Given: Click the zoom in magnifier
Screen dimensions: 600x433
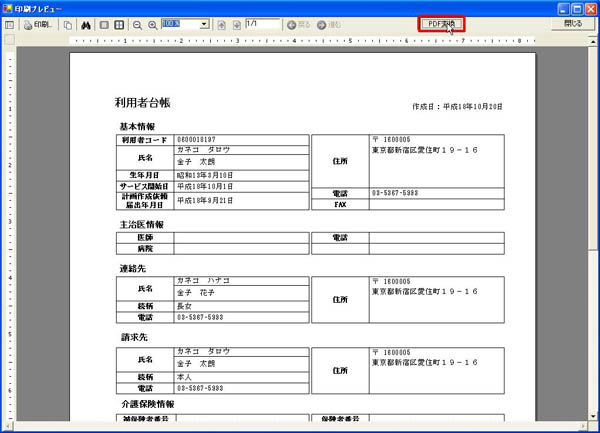Looking at the screenshot, I should [x=152, y=25].
